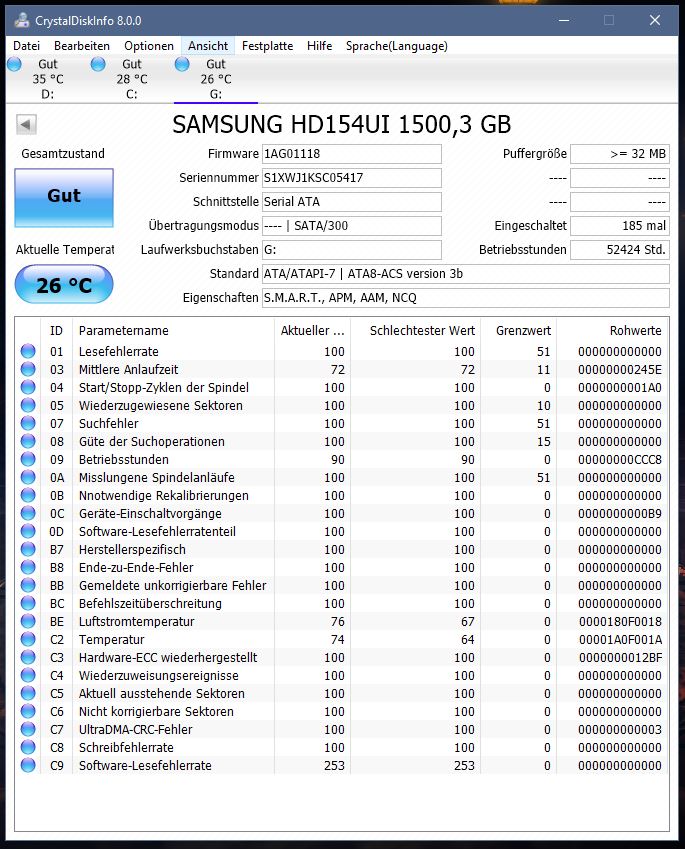Open the Datei menu

pyautogui.click(x=26, y=46)
